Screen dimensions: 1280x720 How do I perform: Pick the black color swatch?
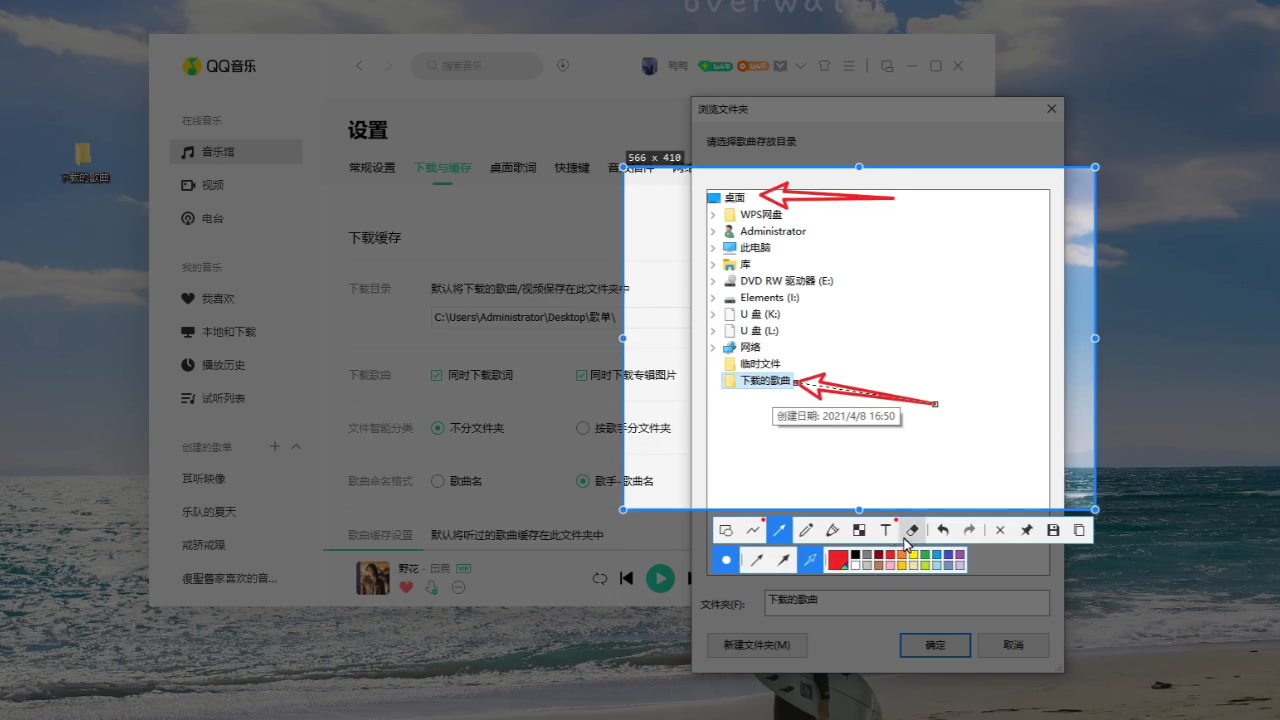(855, 555)
